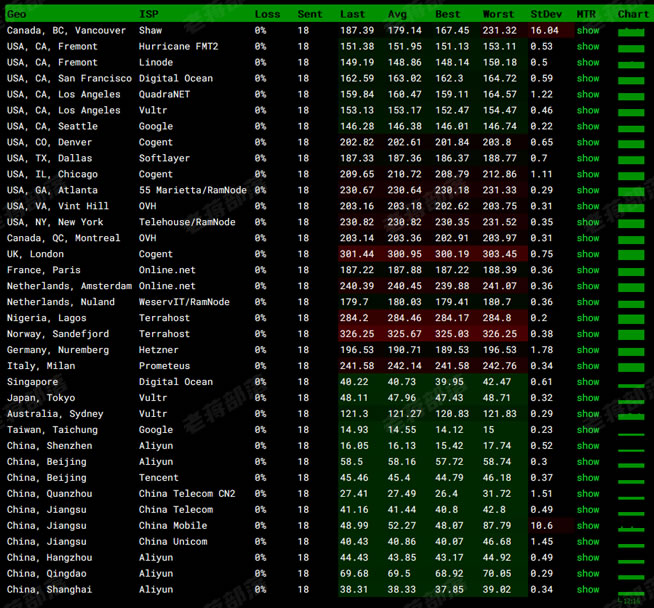
Task: Select the 87.79 Worst value
Action: coord(497,526)
